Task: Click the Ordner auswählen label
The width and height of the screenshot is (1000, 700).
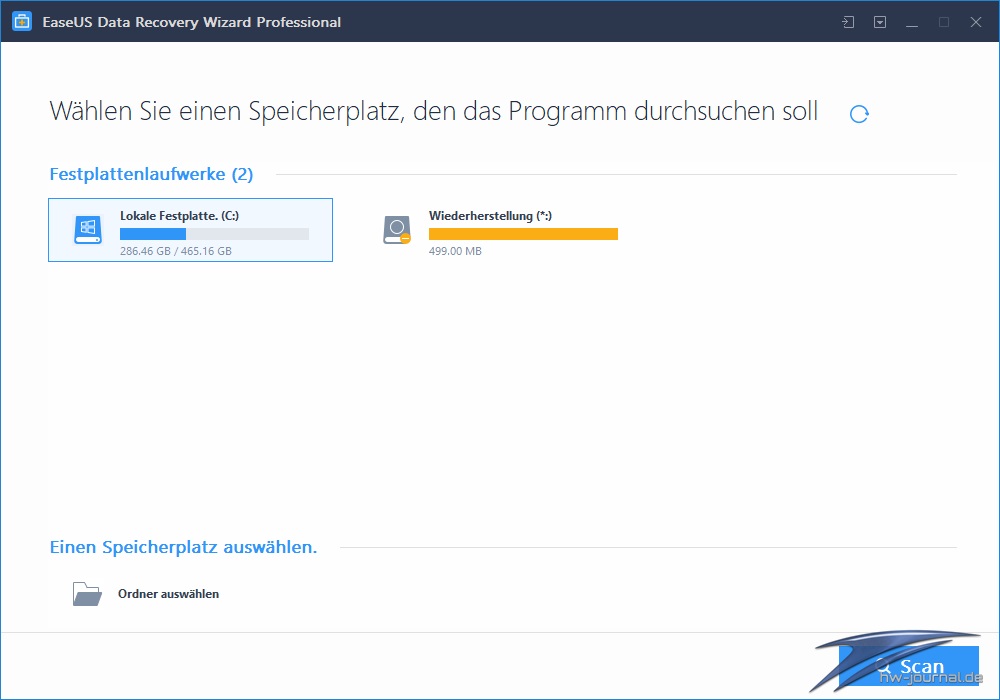Action: coord(168,594)
